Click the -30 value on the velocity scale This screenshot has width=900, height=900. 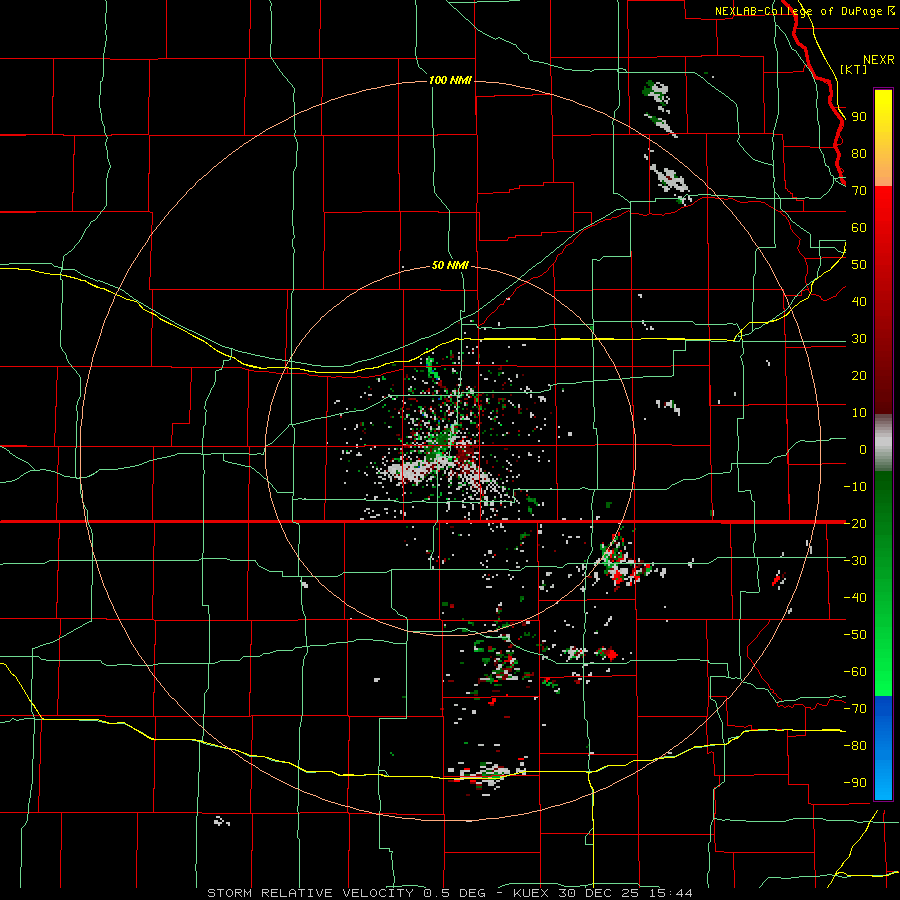pos(855,560)
